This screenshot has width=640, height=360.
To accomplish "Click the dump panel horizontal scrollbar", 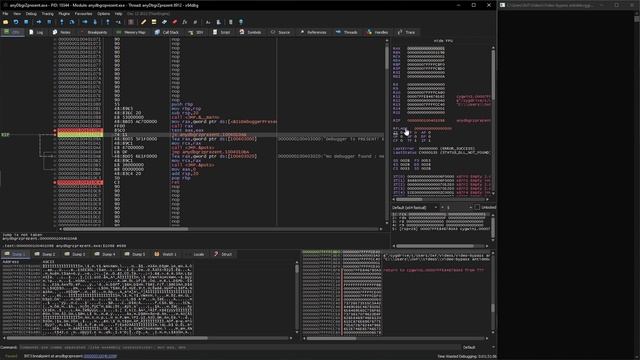I will point(148,338).
